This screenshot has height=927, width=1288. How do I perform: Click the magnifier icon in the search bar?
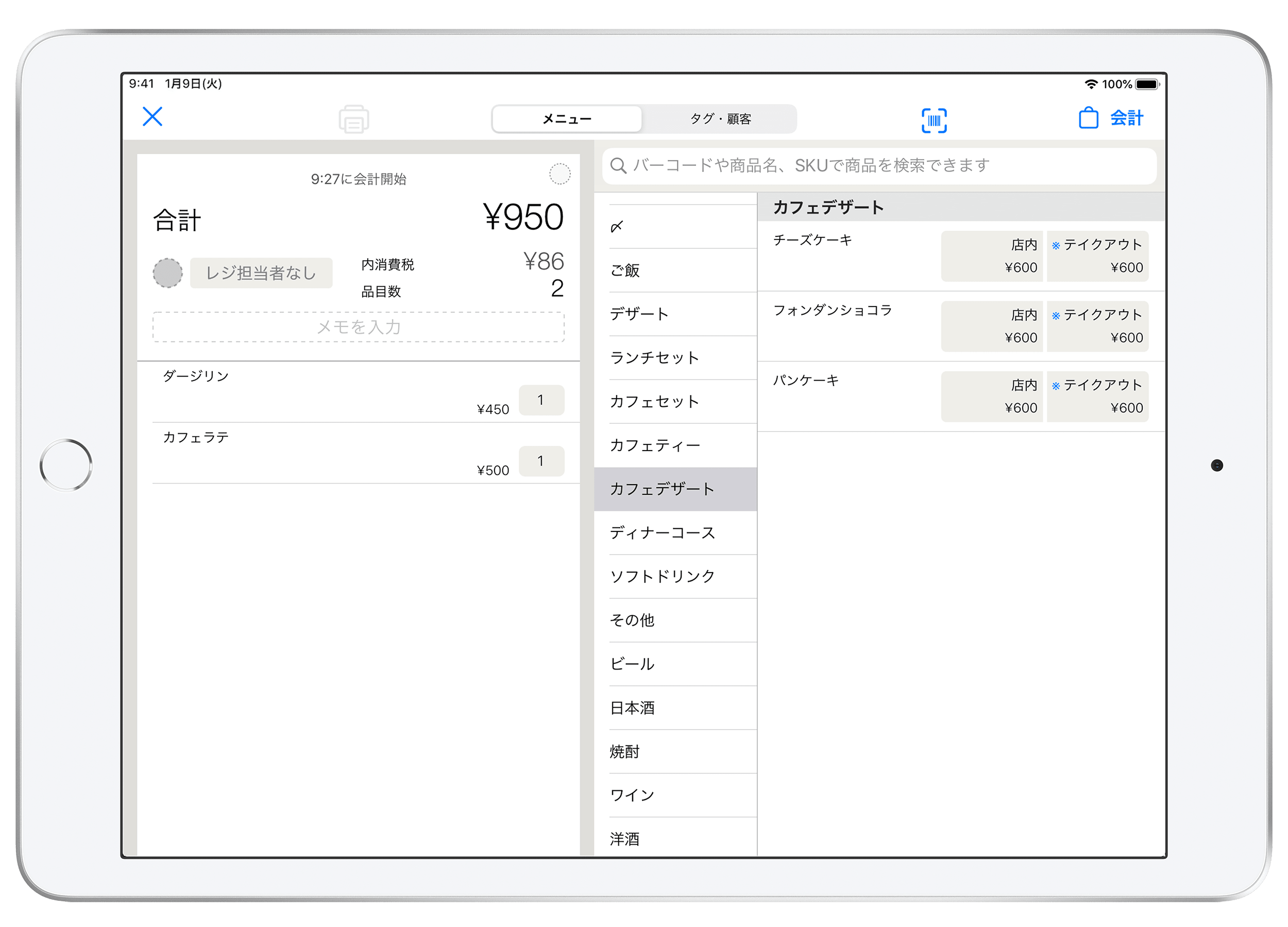pos(618,166)
